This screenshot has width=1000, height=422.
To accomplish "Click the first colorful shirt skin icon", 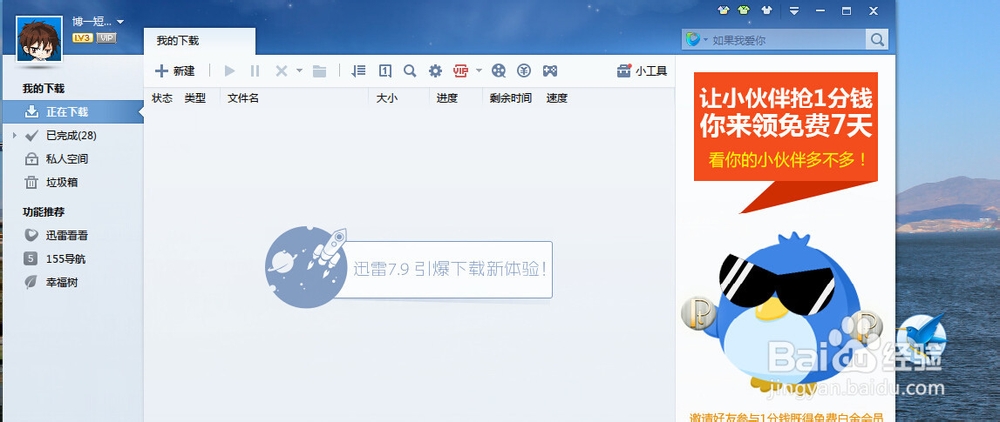I will pyautogui.click(x=723, y=10).
